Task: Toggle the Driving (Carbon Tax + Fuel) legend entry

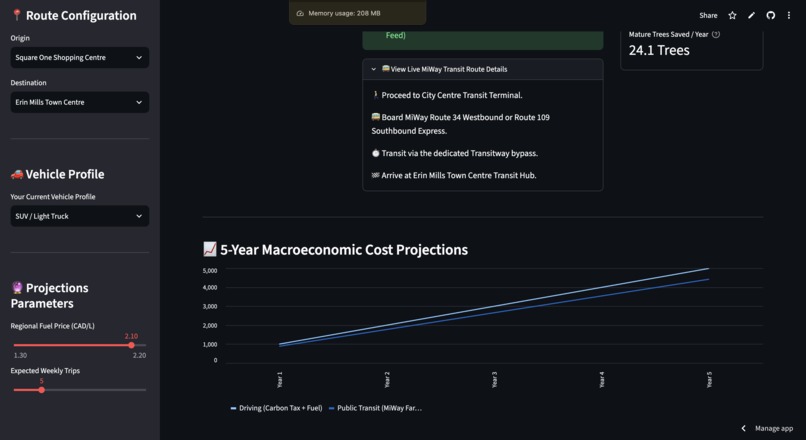Action: [x=277, y=408]
